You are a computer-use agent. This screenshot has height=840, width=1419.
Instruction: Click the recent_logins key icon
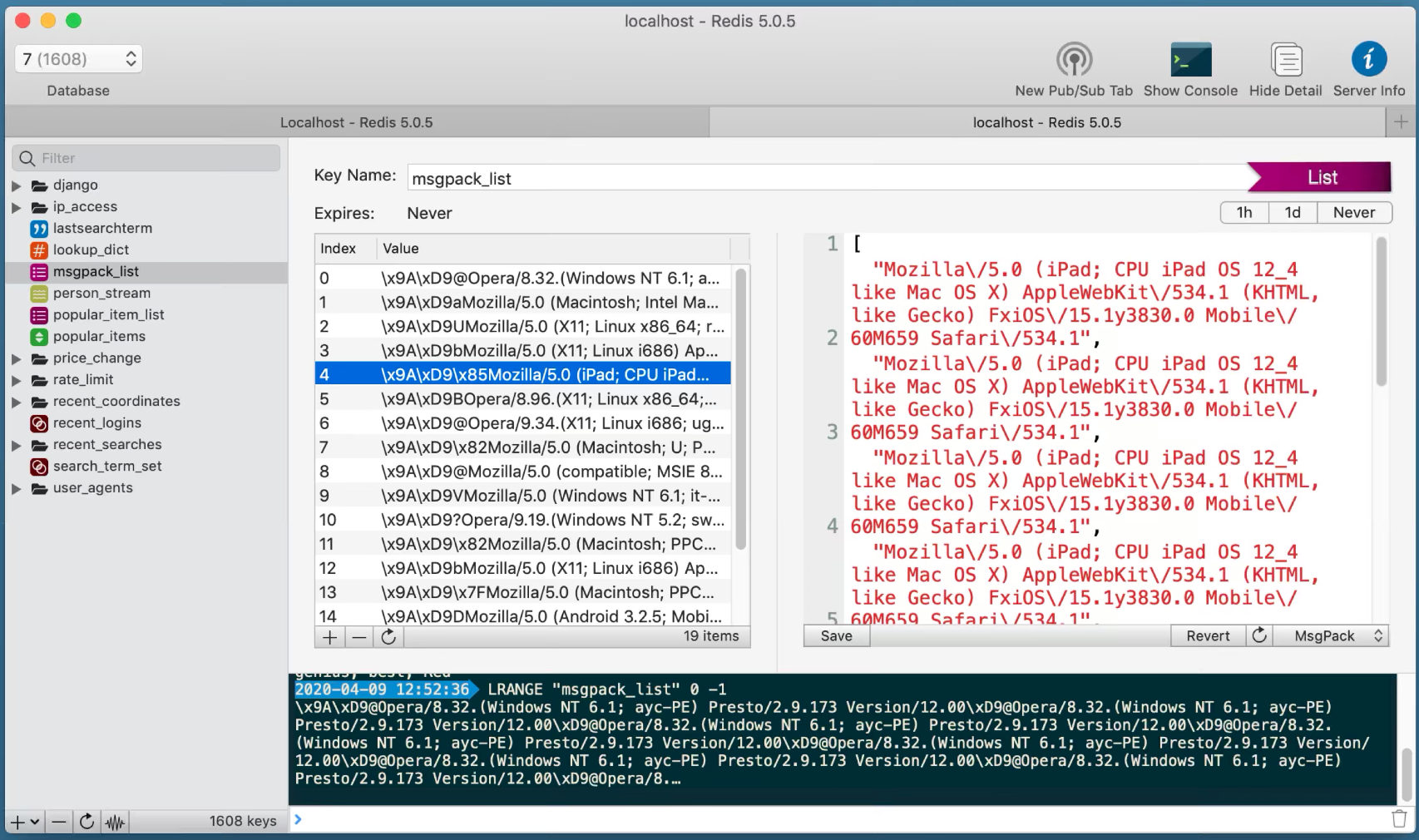pyautogui.click(x=39, y=422)
